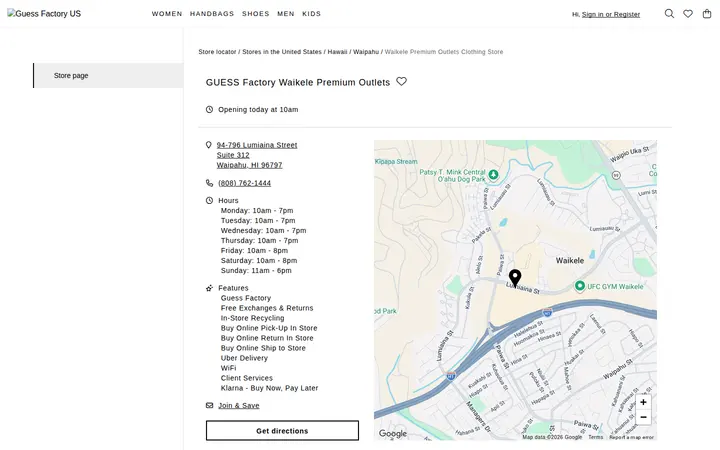Open the search magnifier icon

(x=669, y=14)
